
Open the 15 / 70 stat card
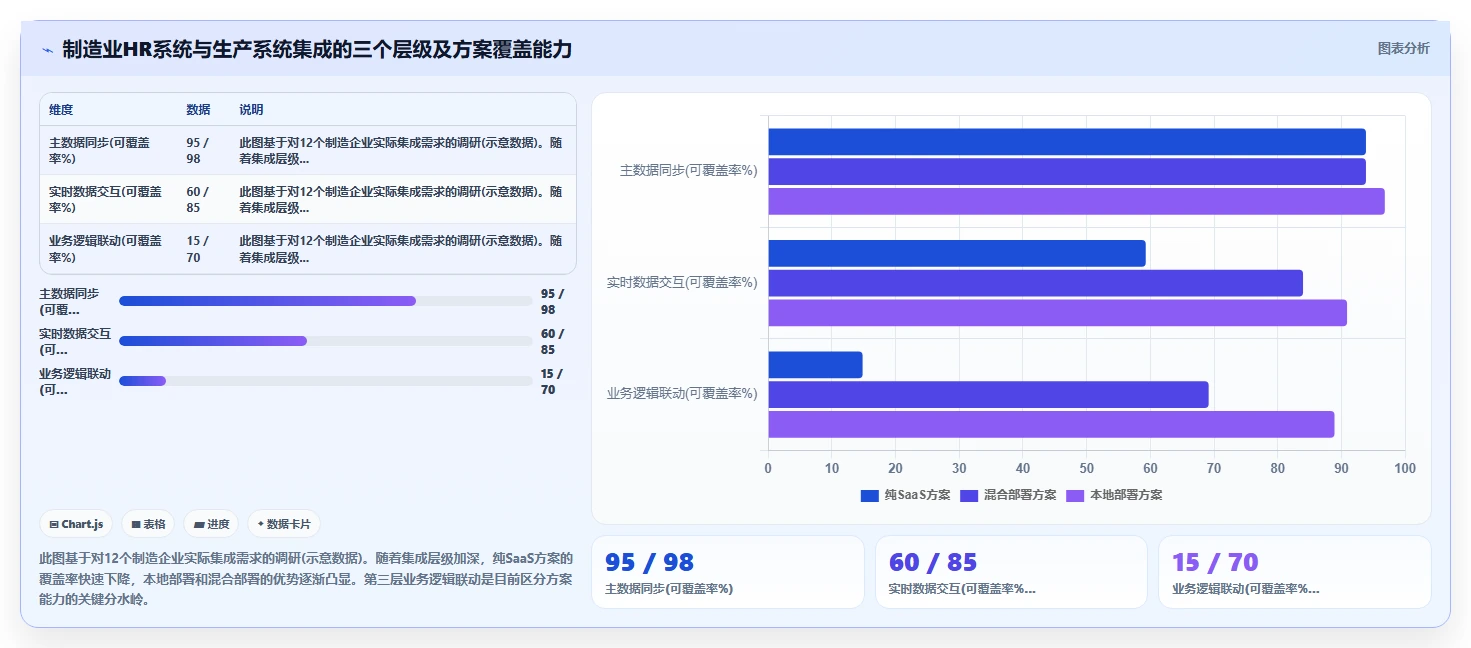coord(1294,572)
